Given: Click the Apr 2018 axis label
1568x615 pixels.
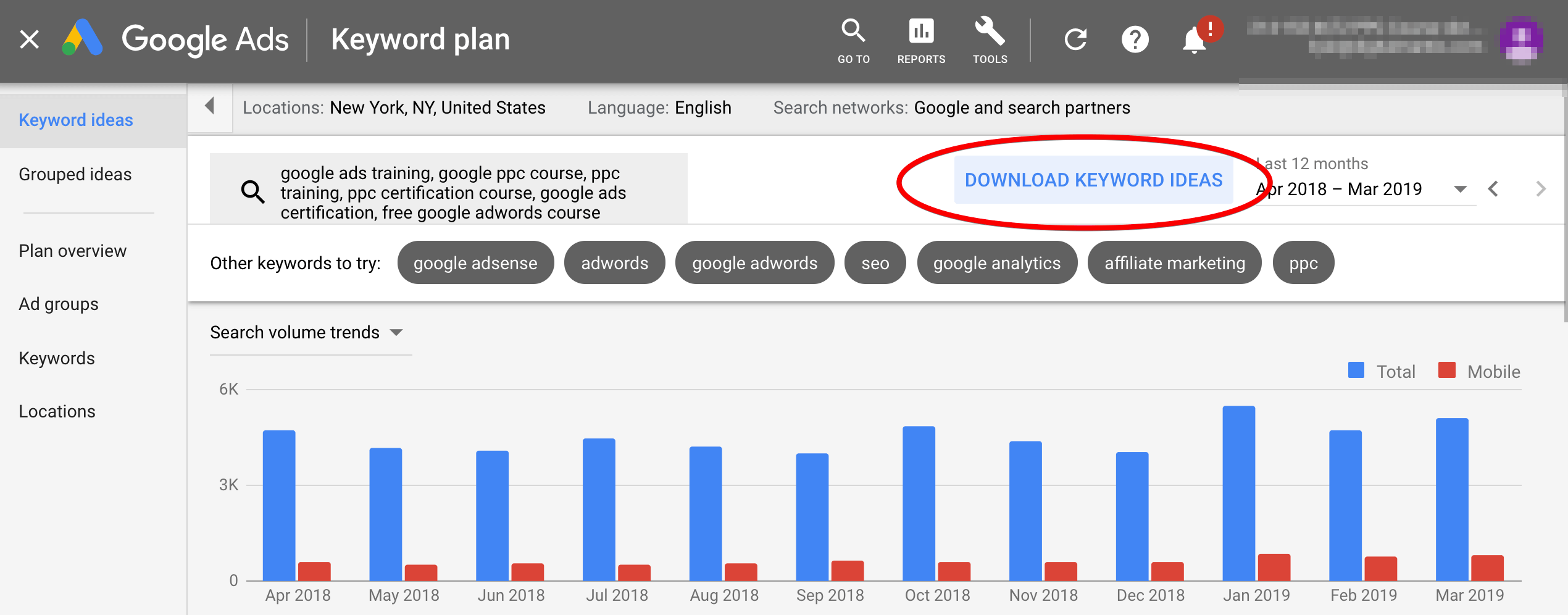Looking at the screenshot, I should coord(298,595).
